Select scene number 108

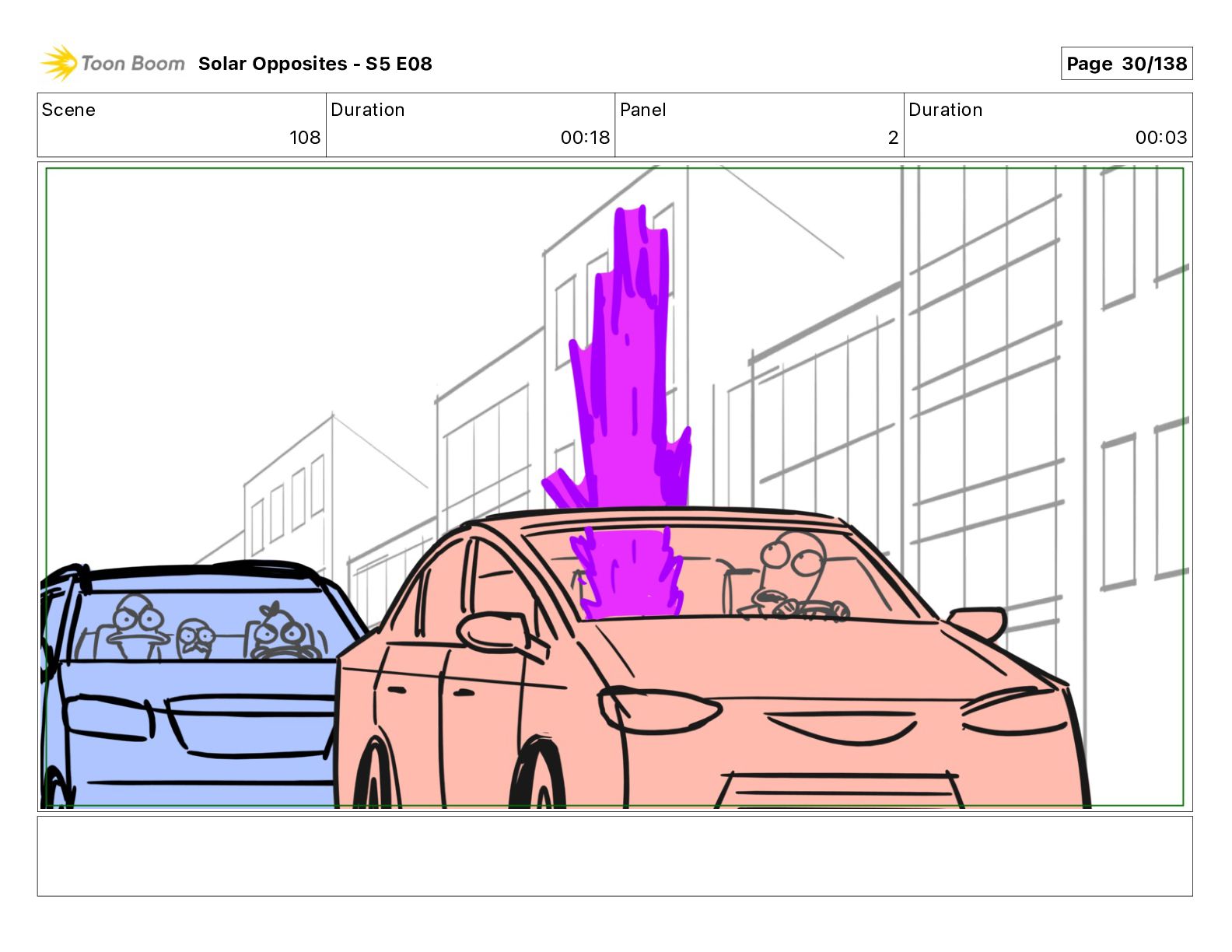(x=305, y=138)
